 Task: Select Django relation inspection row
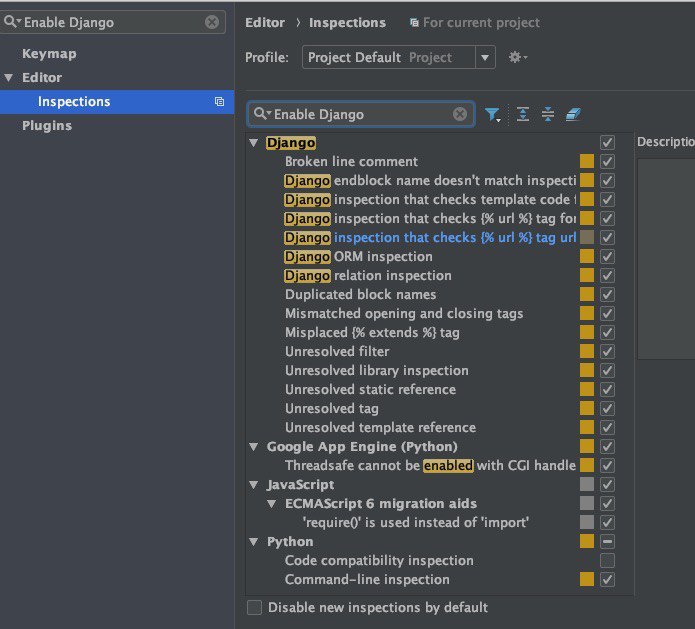coord(367,275)
